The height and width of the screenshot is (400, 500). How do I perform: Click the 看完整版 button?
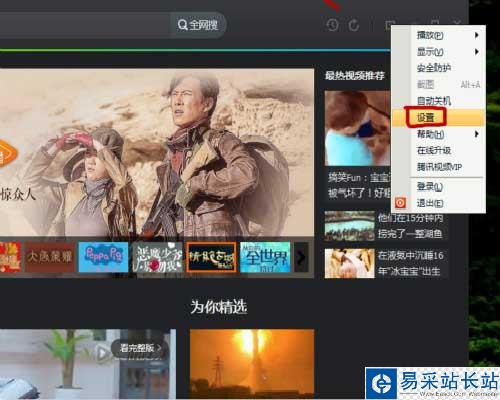click(x=140, y=348)
